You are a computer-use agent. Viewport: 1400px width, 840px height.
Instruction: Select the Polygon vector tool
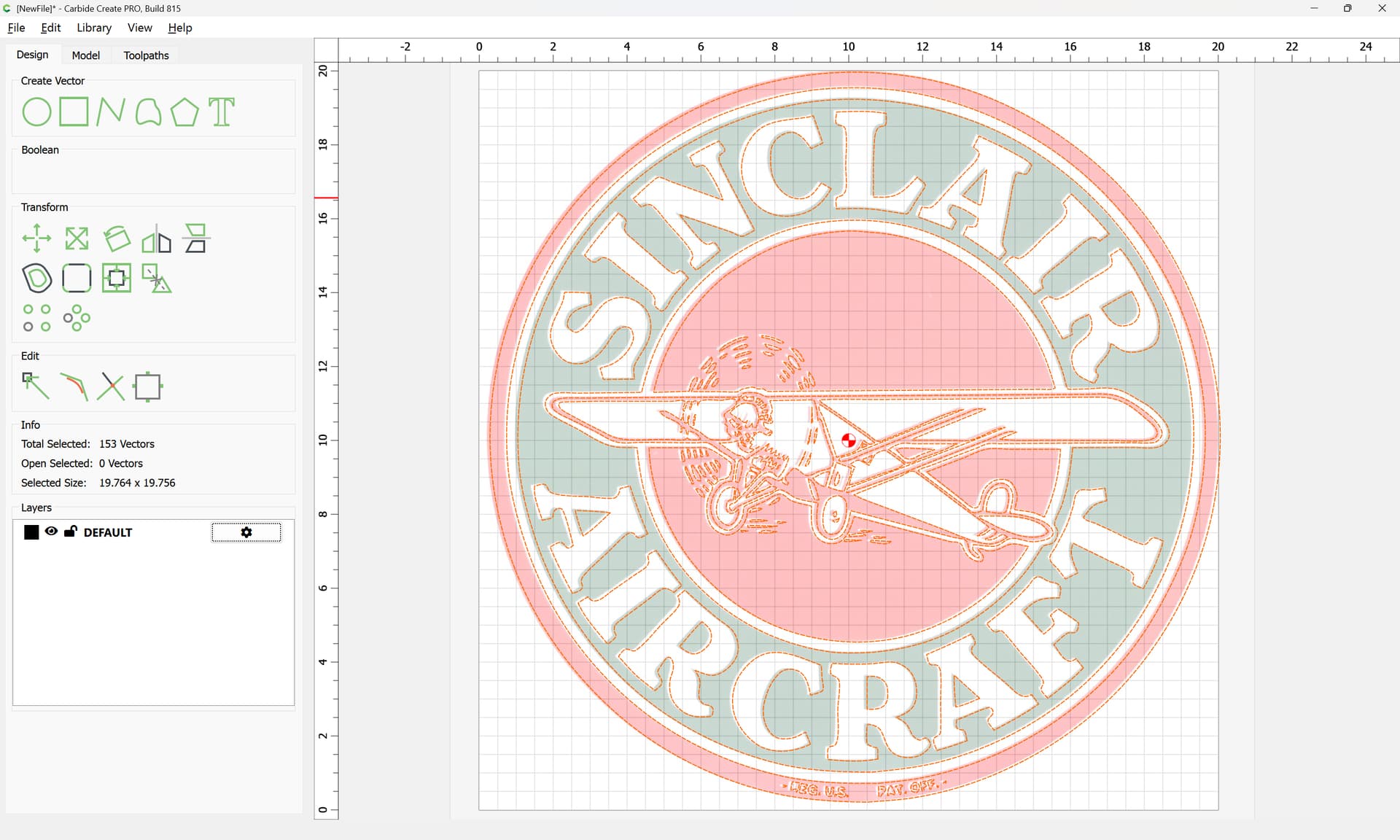[x=184, y=112]
